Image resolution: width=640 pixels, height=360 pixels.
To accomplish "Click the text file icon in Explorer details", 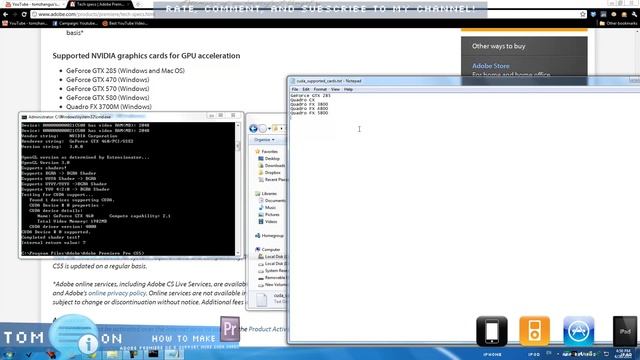I will [262, 300].
